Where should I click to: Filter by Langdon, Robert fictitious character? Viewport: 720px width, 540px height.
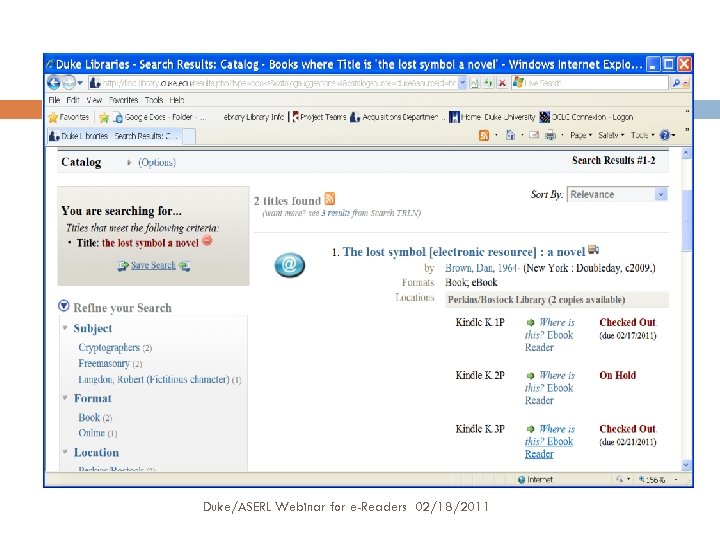pyautogui.click(x=153, y=379)
